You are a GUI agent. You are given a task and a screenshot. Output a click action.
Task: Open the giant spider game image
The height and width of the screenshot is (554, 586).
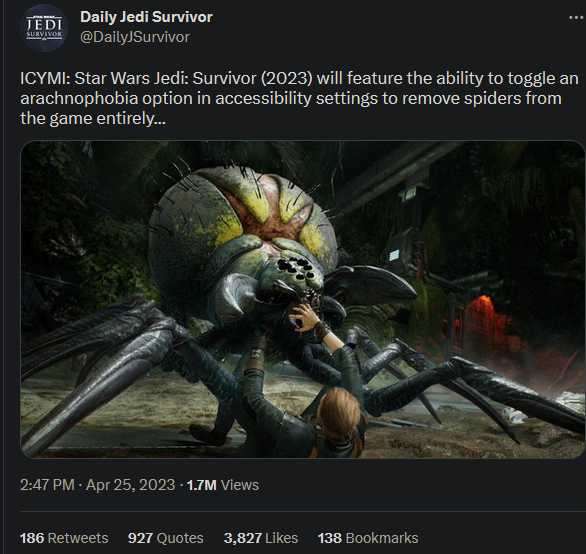tap(302, 299)
